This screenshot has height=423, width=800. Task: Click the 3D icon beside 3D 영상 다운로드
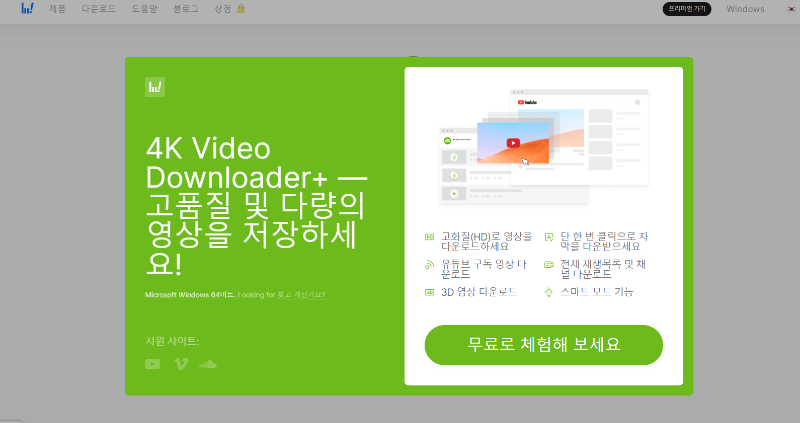pos(430,292)
